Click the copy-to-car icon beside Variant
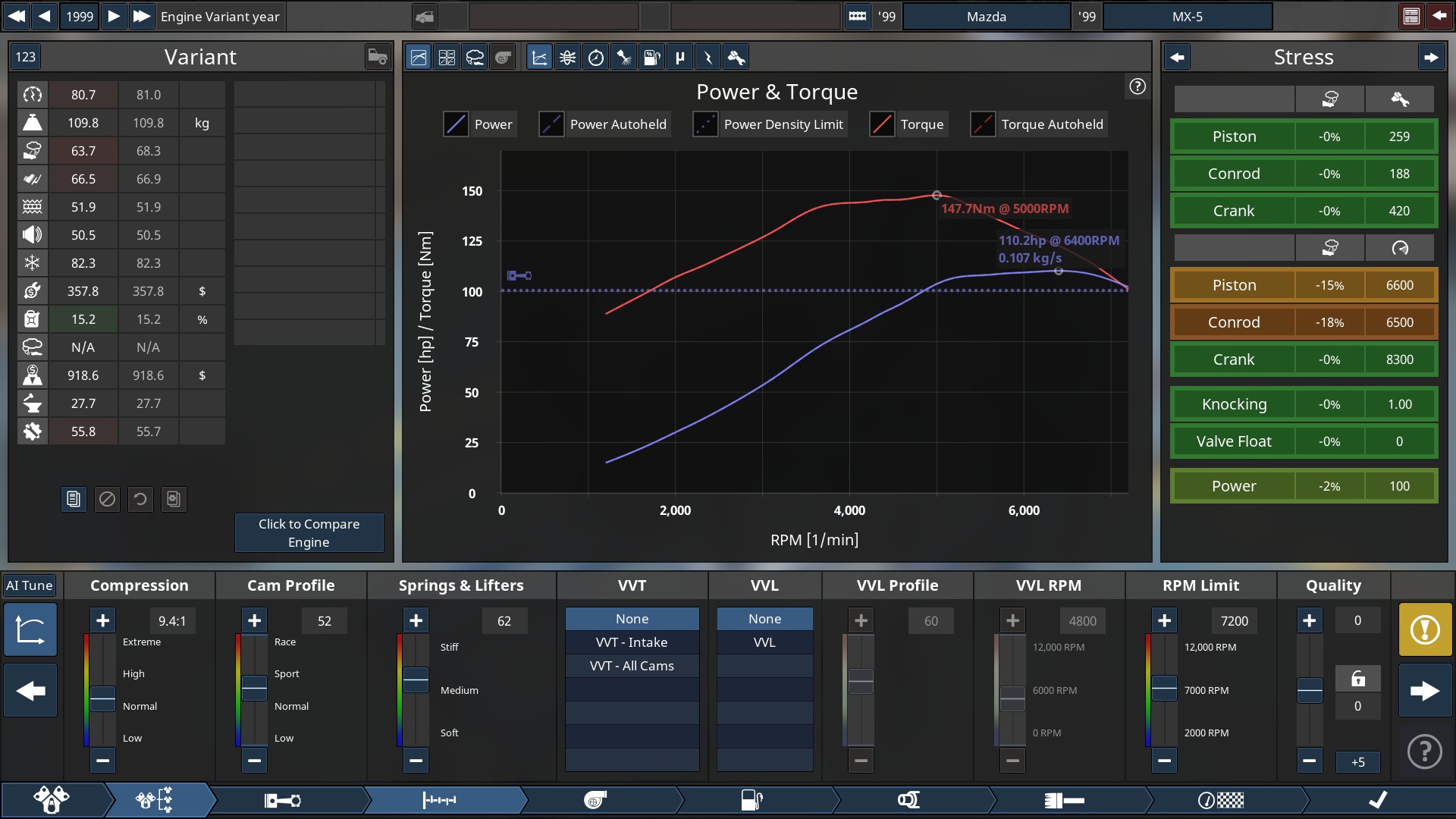This screenshot has width=1456, height=819. click(x=377, y=57)
